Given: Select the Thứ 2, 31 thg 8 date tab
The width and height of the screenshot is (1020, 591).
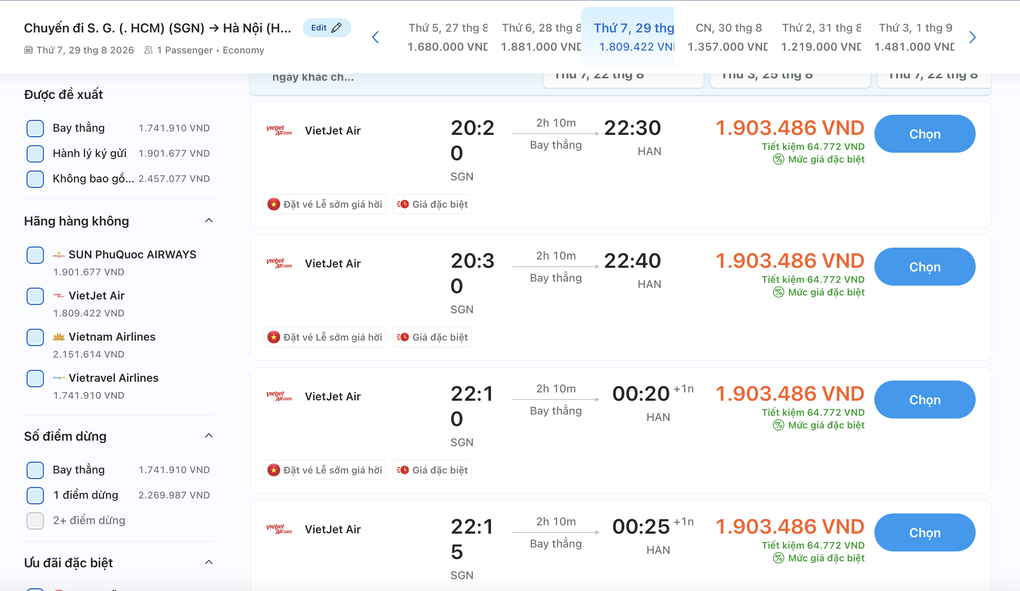Looking at the screenshot, I should coord(821,37).
